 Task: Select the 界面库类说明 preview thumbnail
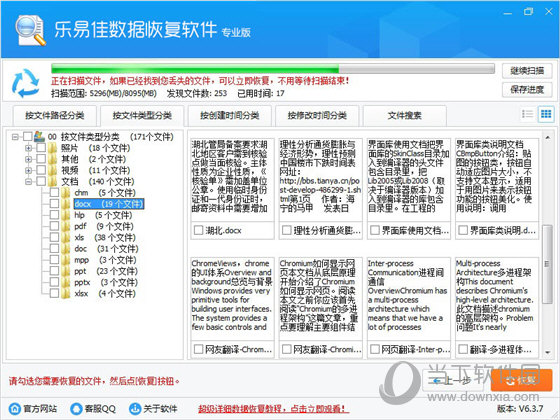pyautogui.click(x=497, y=180)
